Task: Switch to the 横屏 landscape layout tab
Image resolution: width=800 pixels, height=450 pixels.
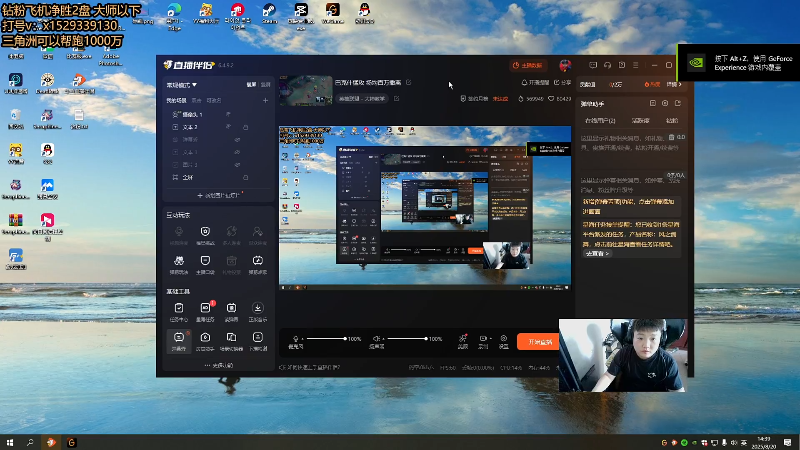Action: pos(251,85)
